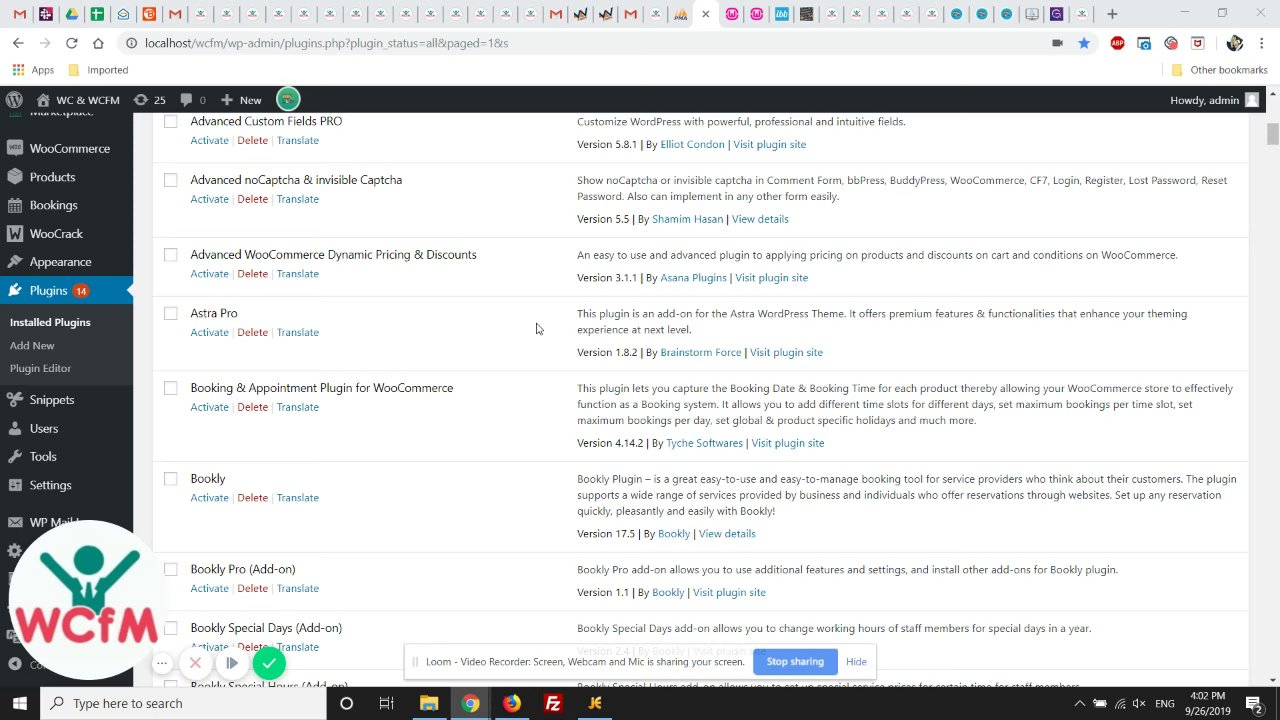Open the Snippets sidebar menu
Image resolution: width=1280 pixels, height=720 pixels.
[x=66, y=400]
